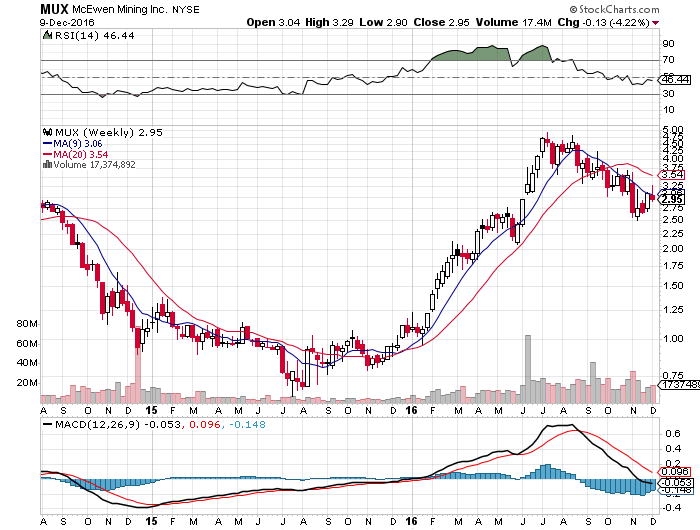Click the red MA(20) legend line marker
Image resolution: width=700 pixels, height=530 pixels.
pos(47,154)
